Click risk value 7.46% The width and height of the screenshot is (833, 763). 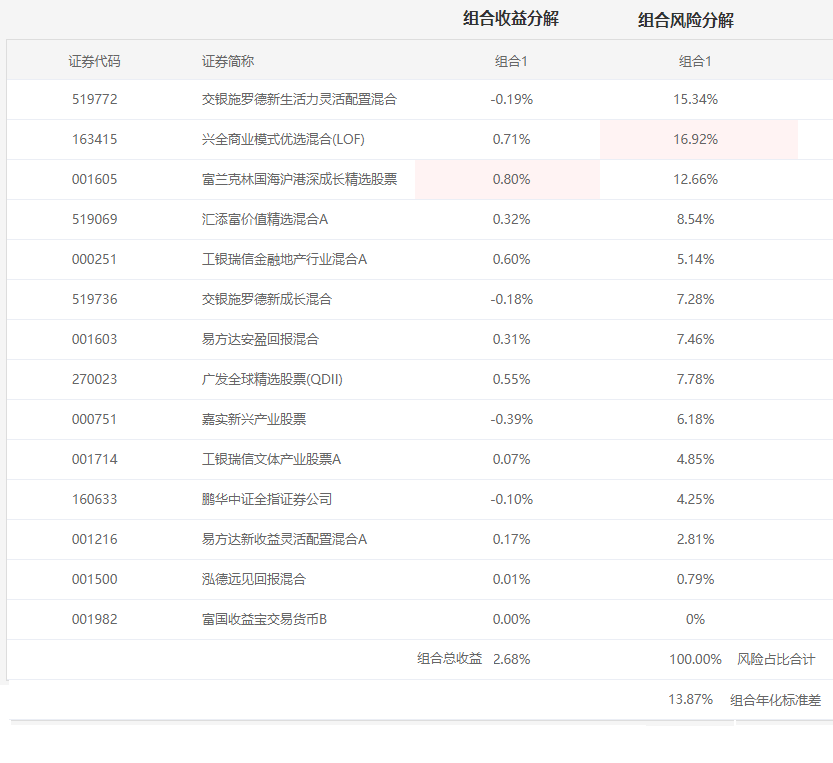coord(695,339)
